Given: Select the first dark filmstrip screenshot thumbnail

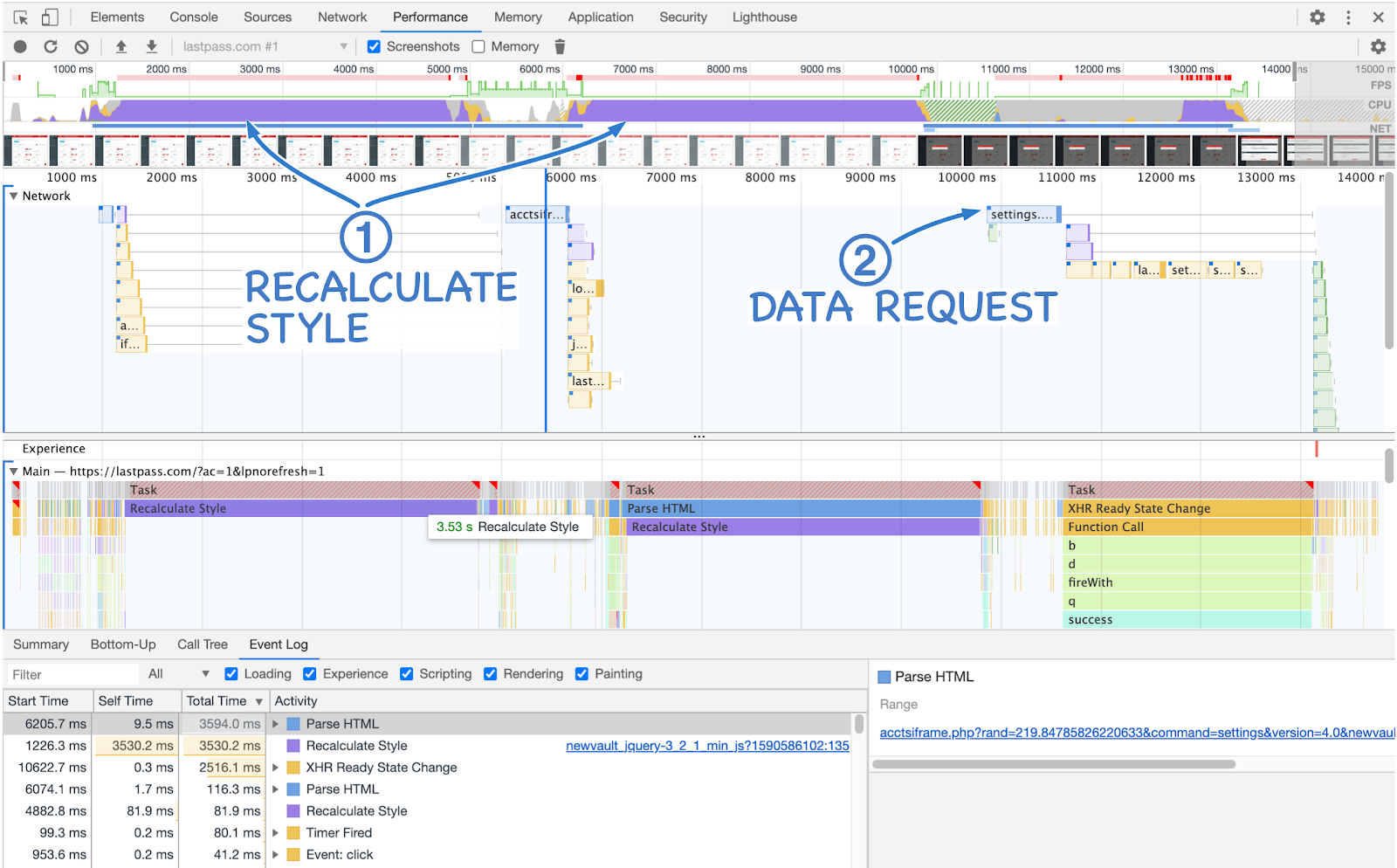Looking at the screenshot, I should click(x=939, y=151).
